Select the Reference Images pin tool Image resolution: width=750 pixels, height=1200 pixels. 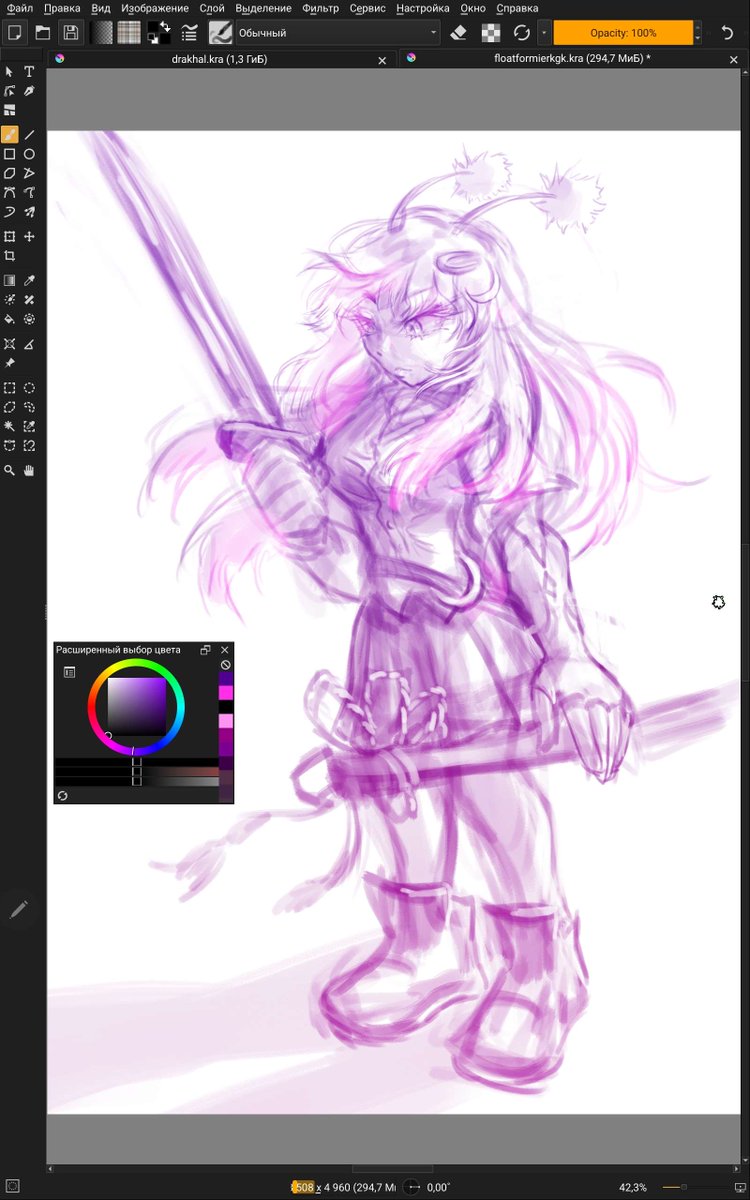[9, 363]
